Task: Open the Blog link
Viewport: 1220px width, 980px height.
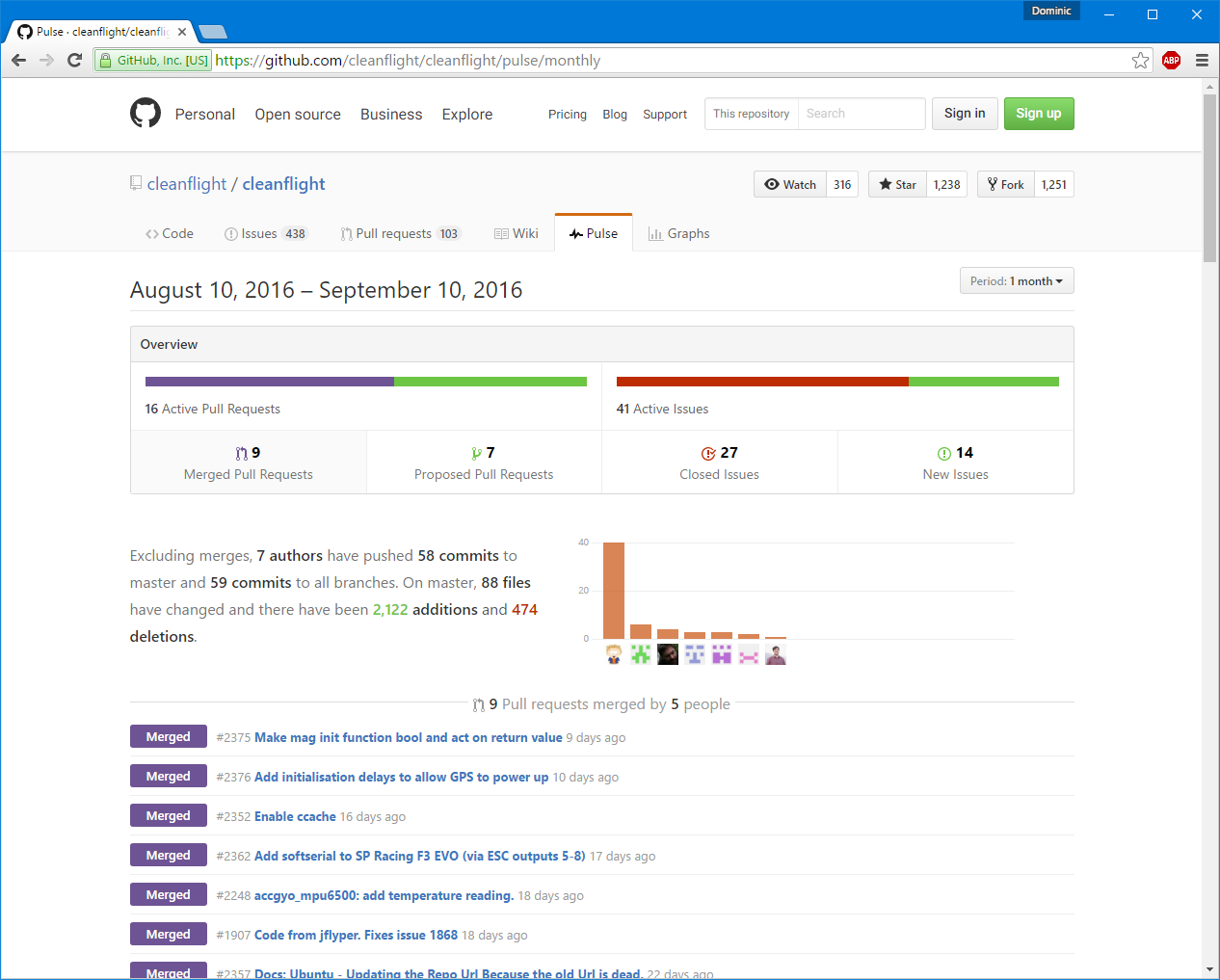Action: tap(615, 114)
